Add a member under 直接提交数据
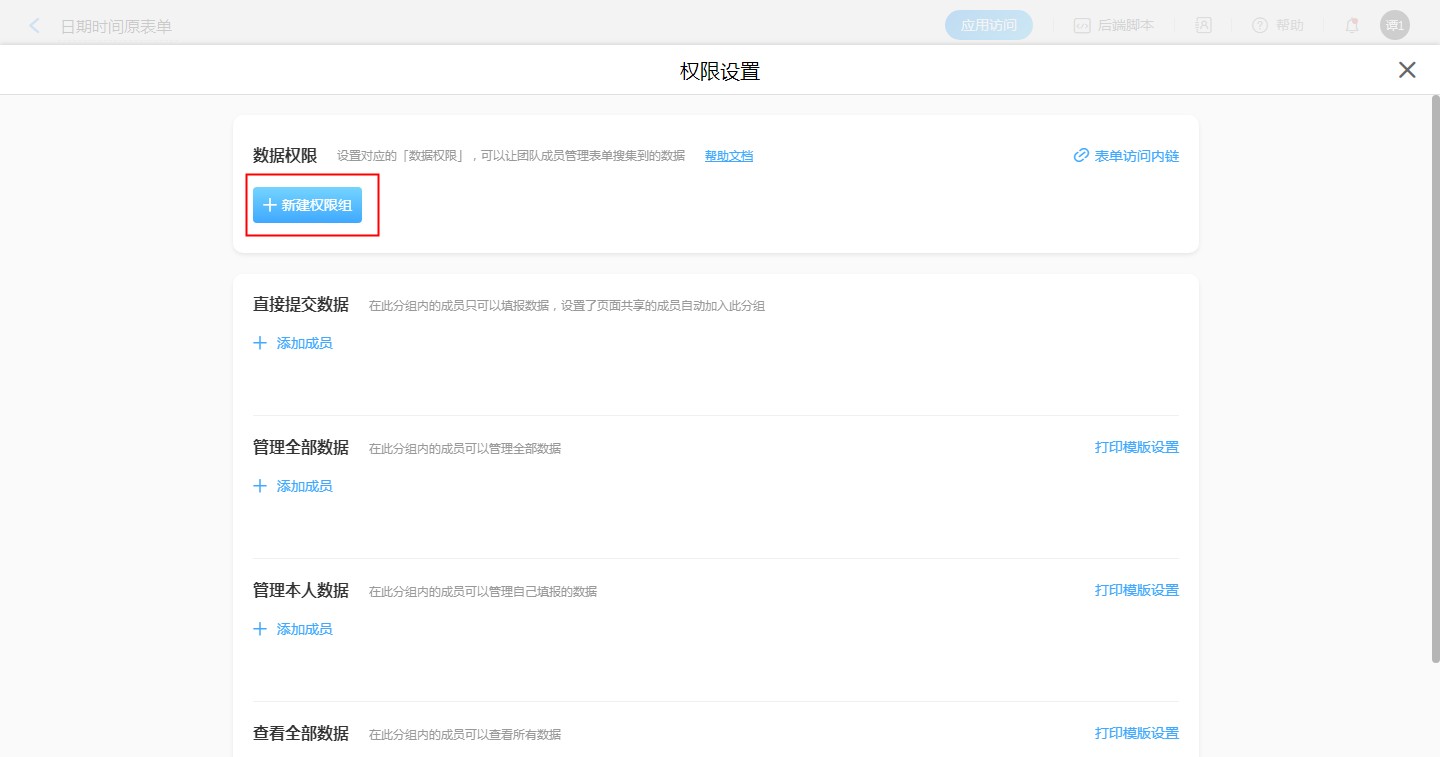Viewport: 1440px width, 757px height. [293, 343]
